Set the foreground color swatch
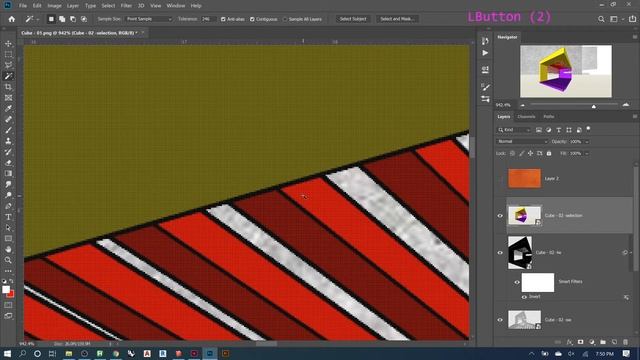 tap(6, 289)
